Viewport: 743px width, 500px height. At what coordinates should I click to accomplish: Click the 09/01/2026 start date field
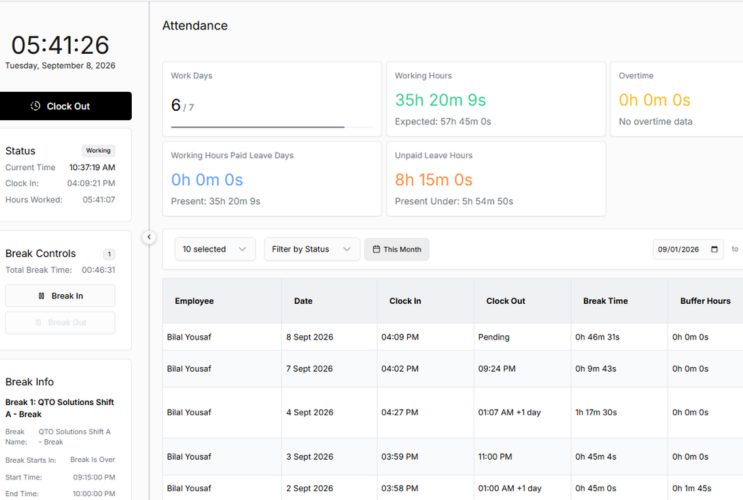pyautogui.click(x=688, y=249)
